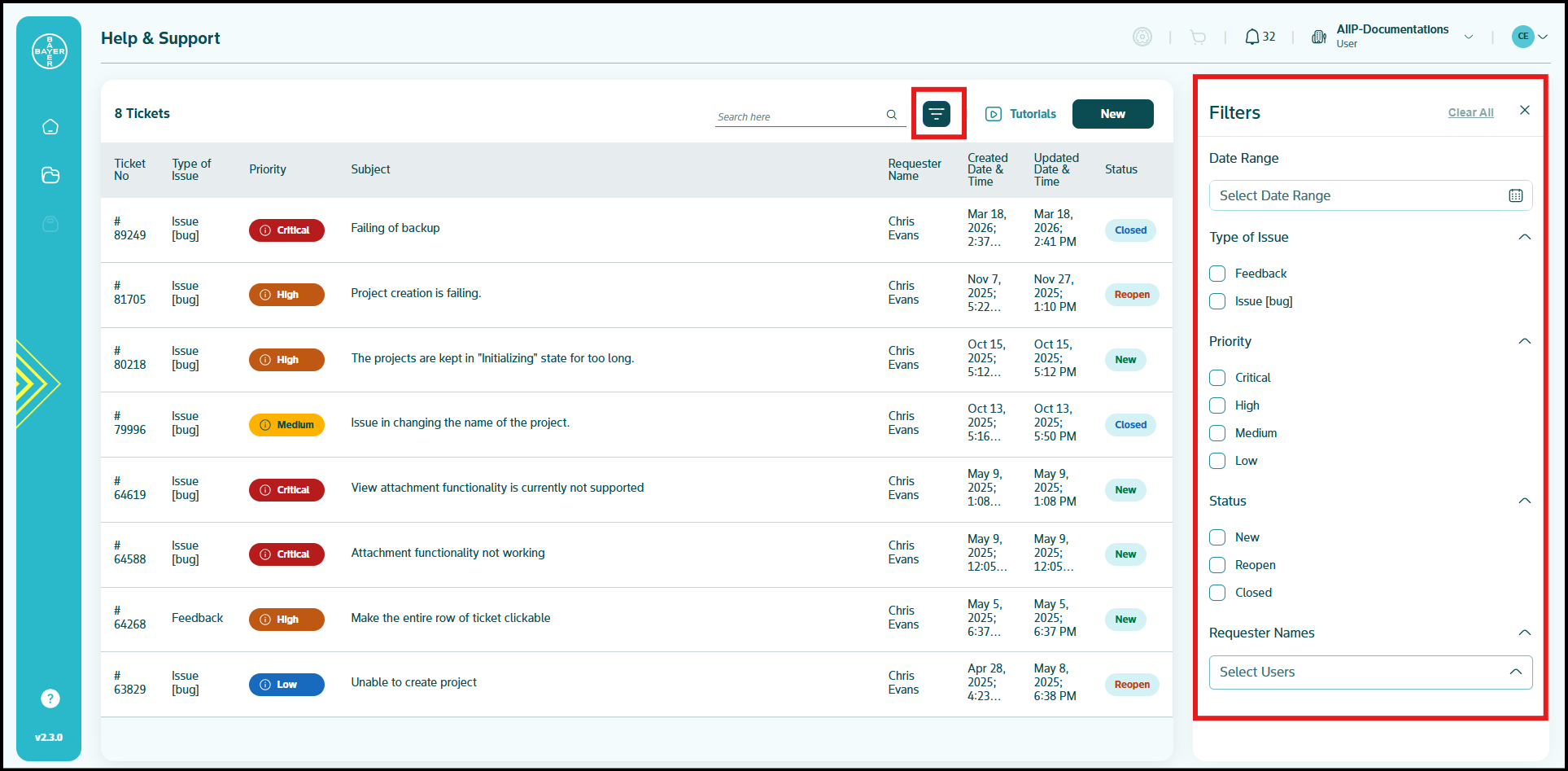Click the Search here input field
The height and width of the screenshot is (771, 1568).
(799, 116)
